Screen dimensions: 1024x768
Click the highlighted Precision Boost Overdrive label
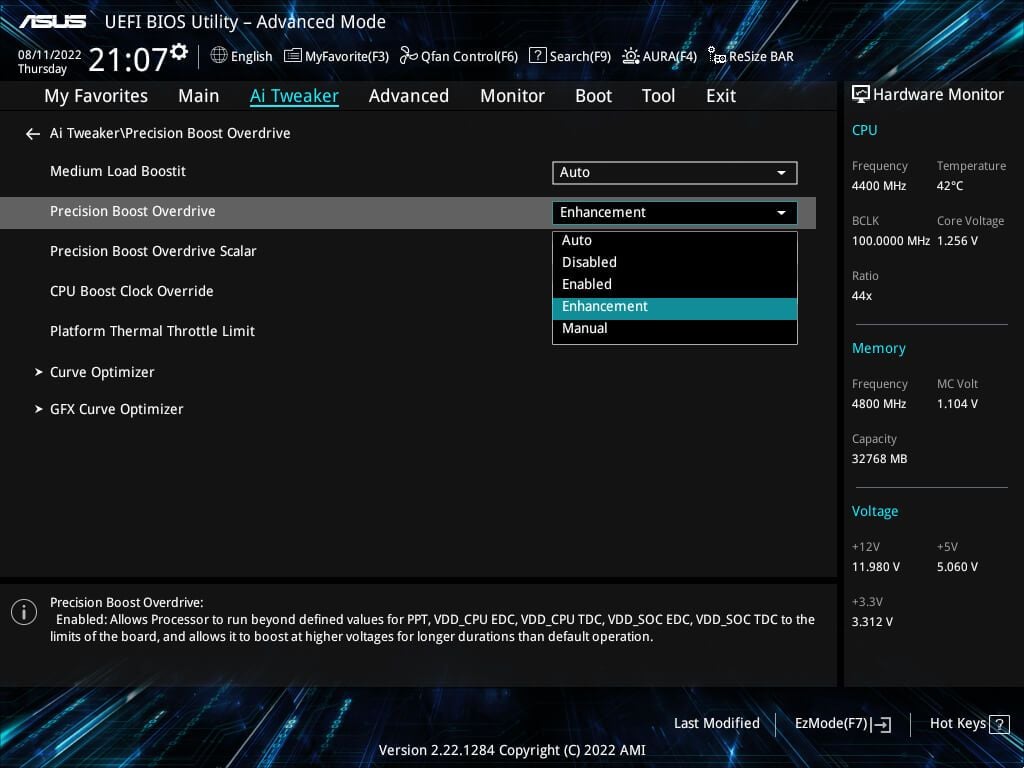[133, 211]
